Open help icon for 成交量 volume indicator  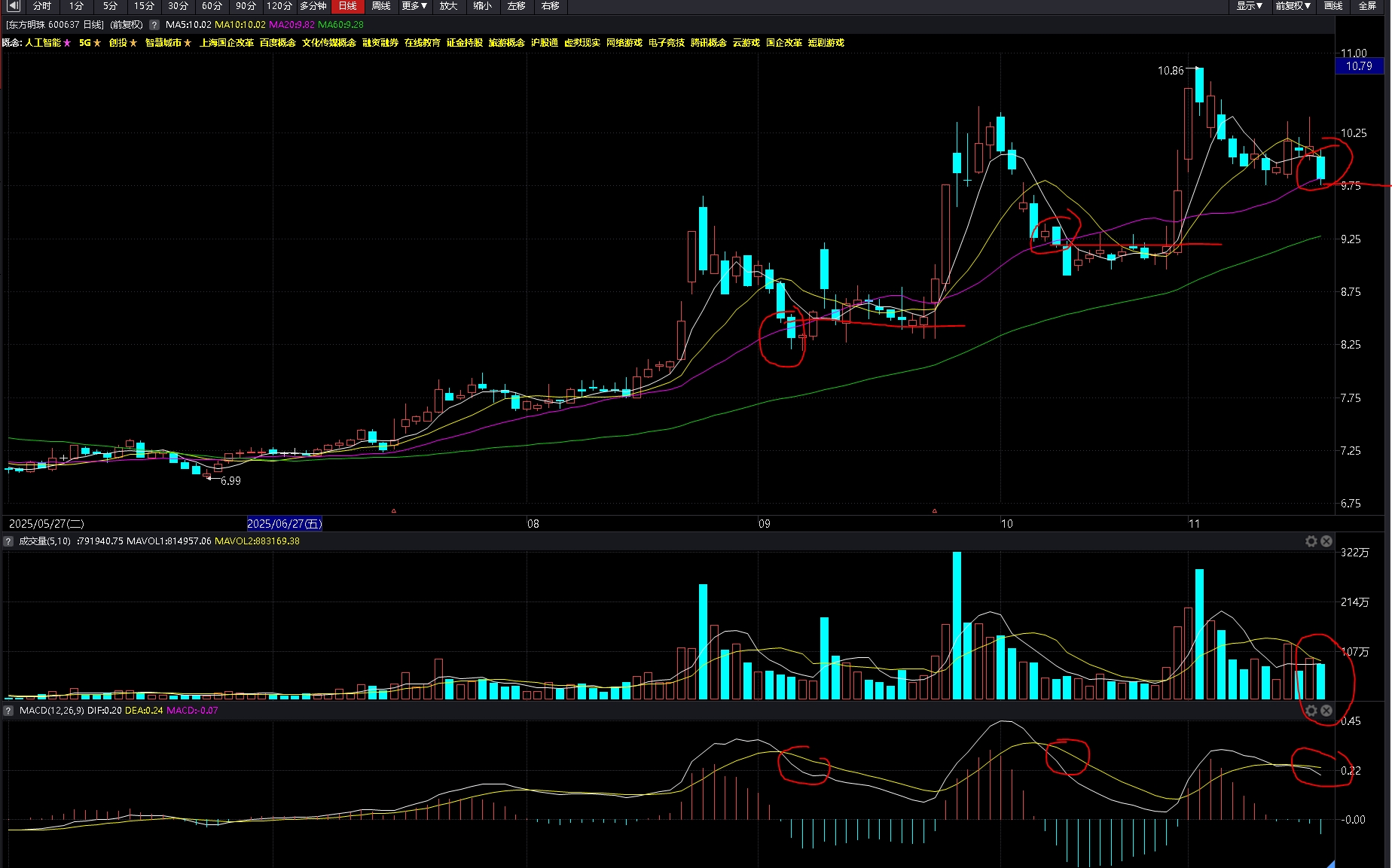tap(8, 541)
